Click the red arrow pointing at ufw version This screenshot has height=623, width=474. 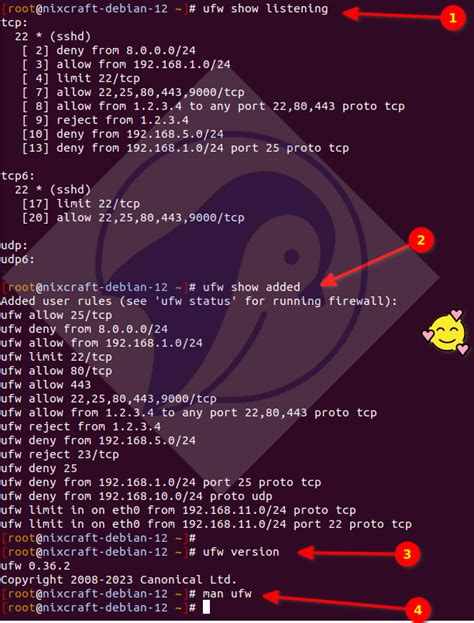(346, 552)
